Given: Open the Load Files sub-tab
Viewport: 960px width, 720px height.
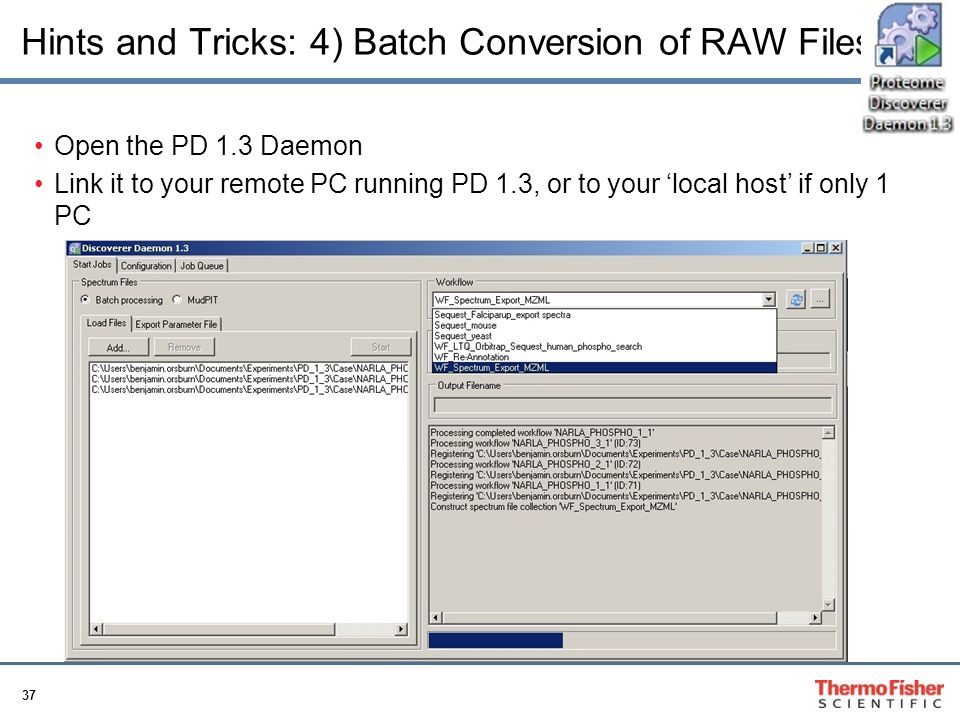Looking at the screenshot, I should point(106,323).
